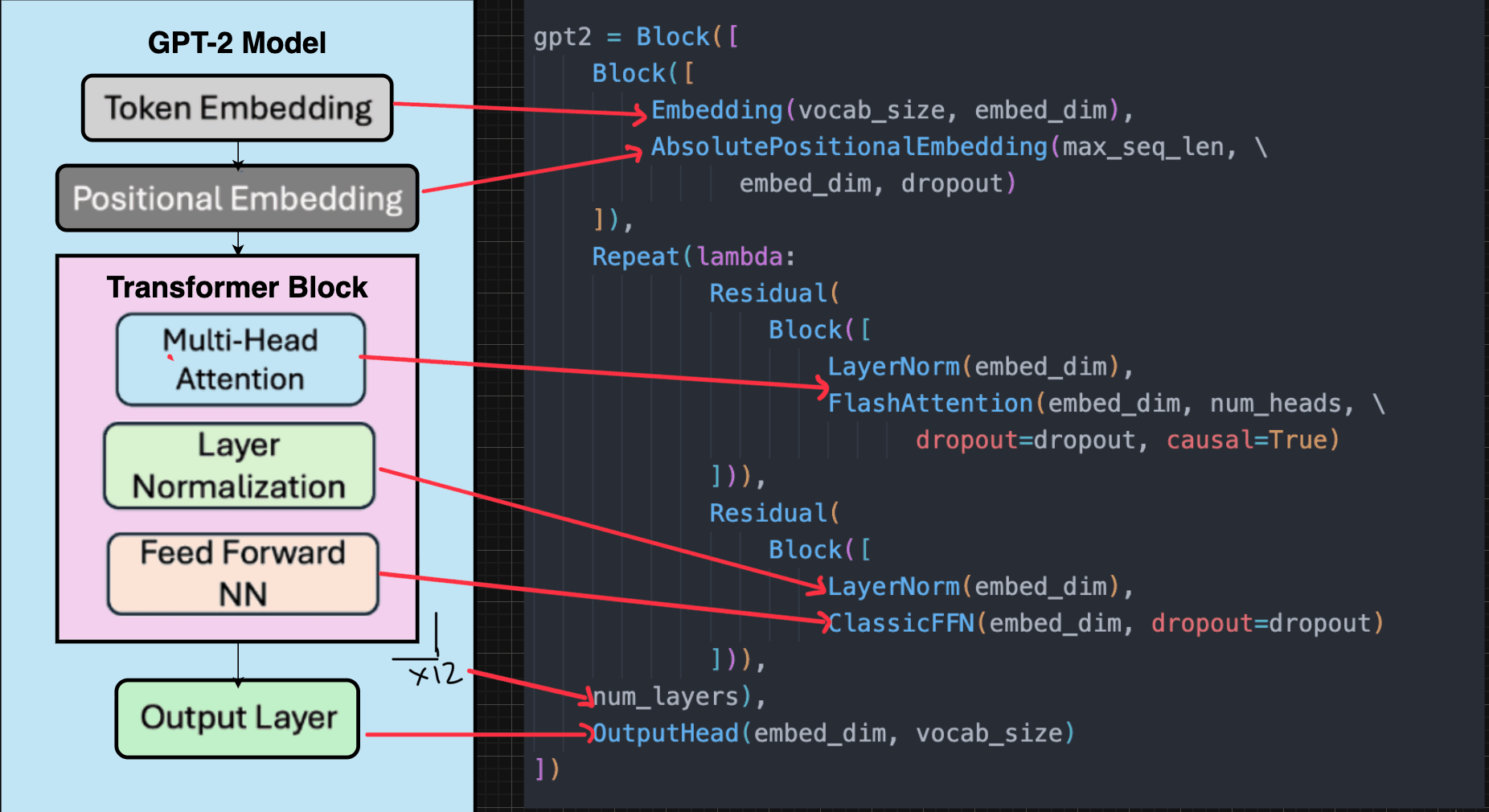Click the Multi-Head Attention block

pyautogui.click(x=240, y=359)
